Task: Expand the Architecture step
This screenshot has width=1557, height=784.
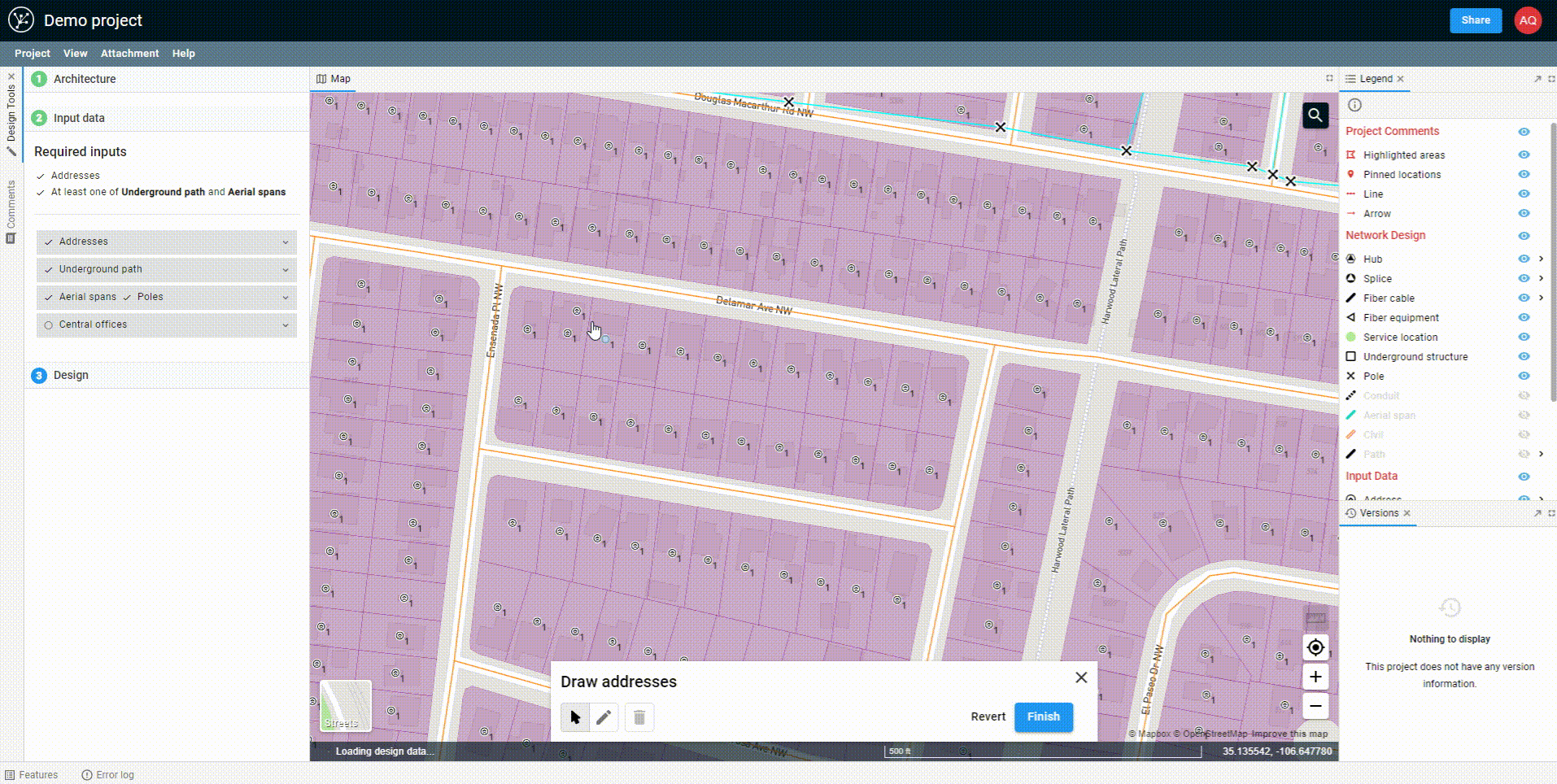Action: pos(167,79)
